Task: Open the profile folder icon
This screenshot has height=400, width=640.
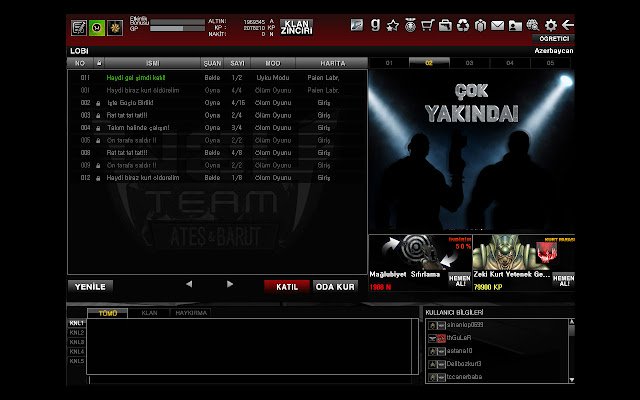Action: coord(515,26)
